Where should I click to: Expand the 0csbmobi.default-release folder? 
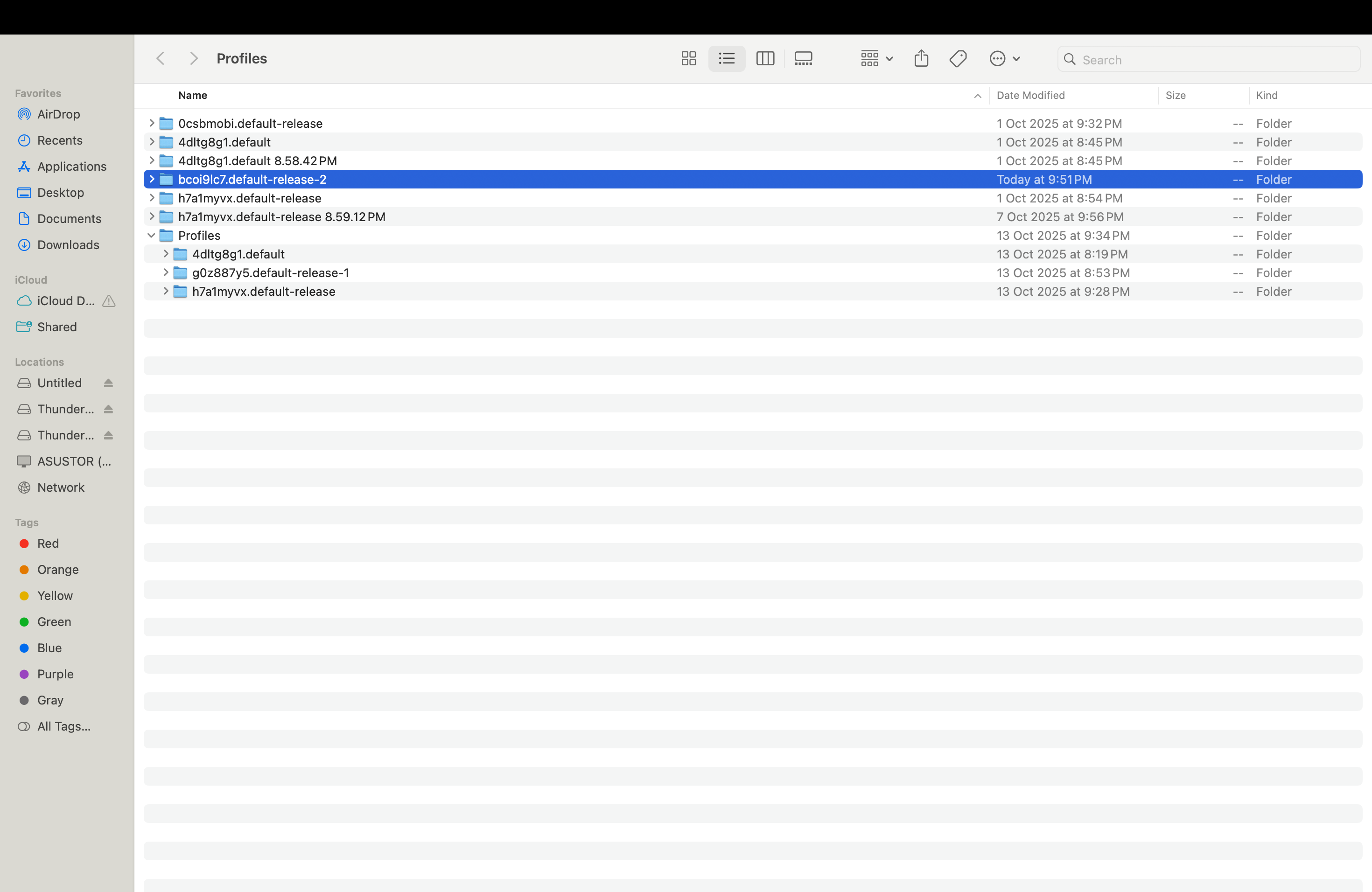tap(151, 123)
